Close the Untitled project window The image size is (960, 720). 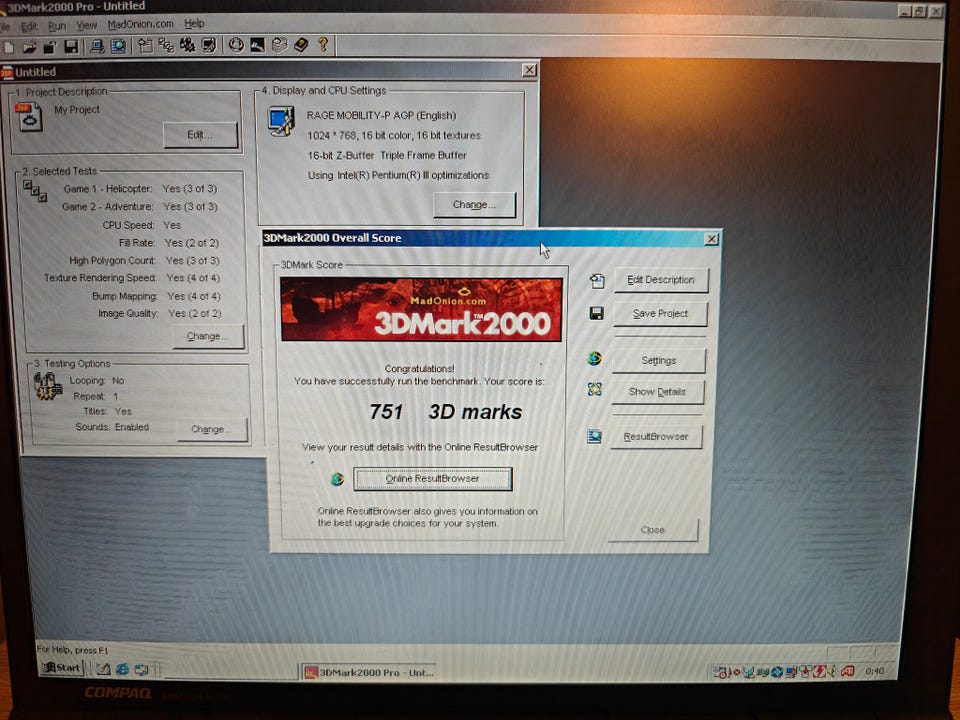point(530,70)
